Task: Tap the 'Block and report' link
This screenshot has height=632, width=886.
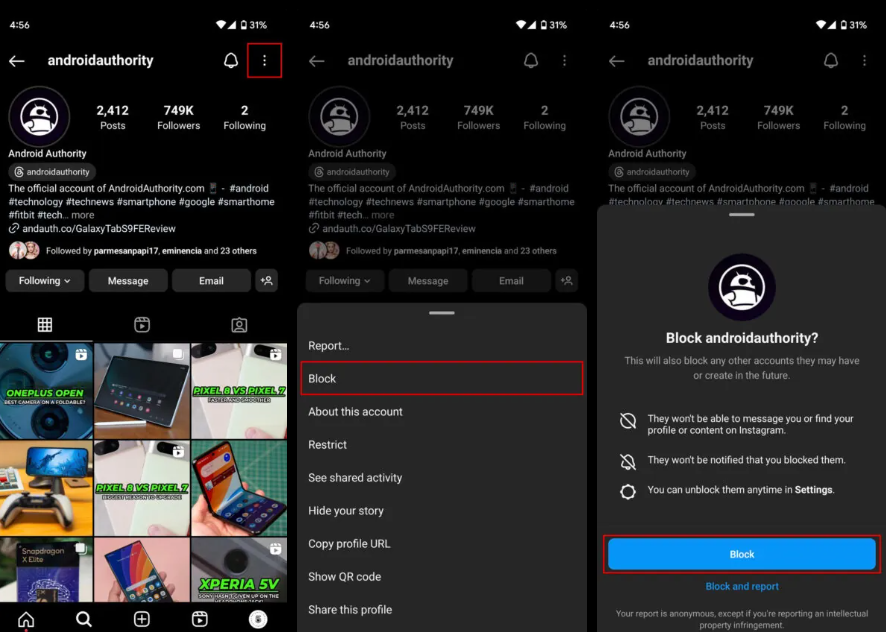Action: [x=742, y=586]
